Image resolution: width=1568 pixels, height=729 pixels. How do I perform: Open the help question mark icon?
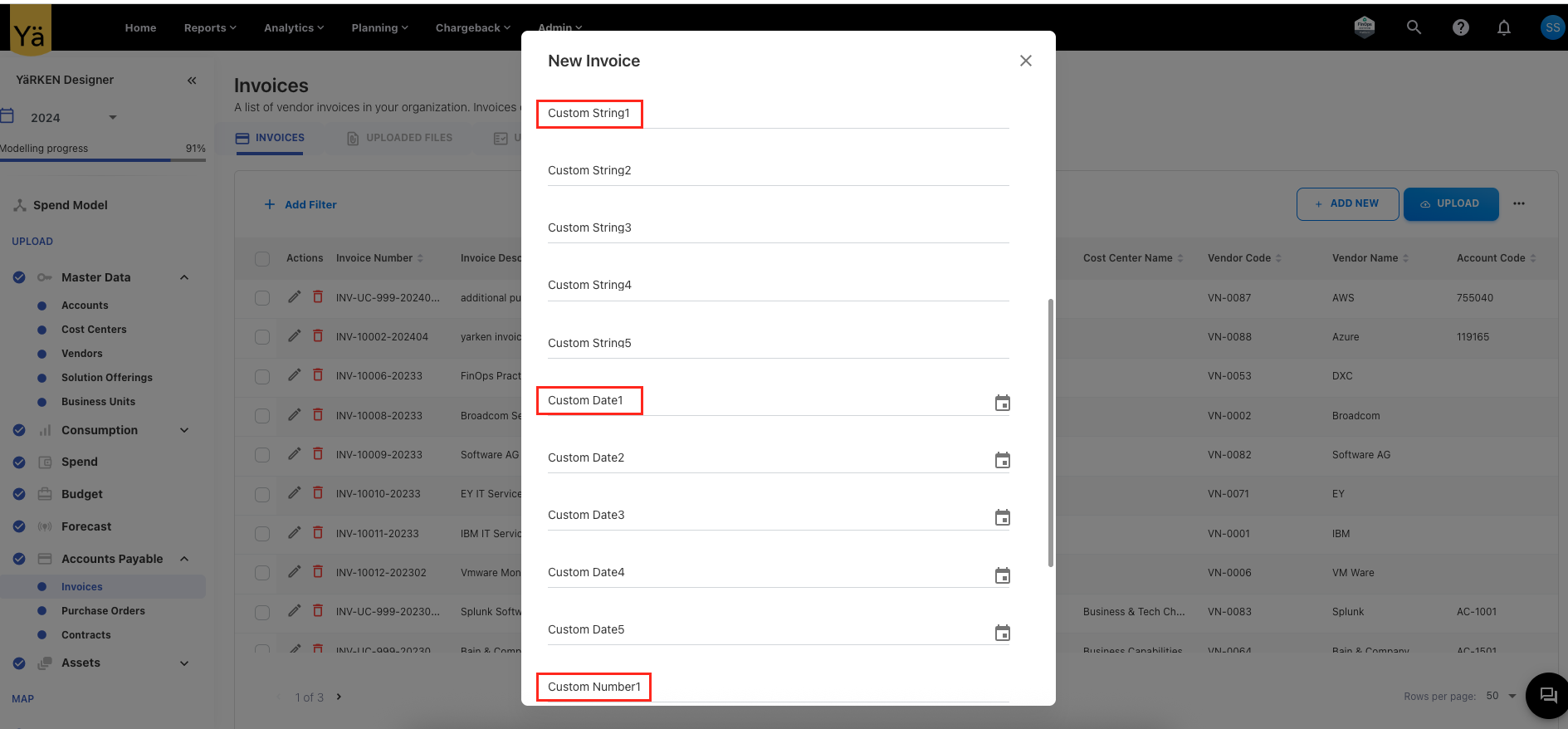coord(1461,27)
